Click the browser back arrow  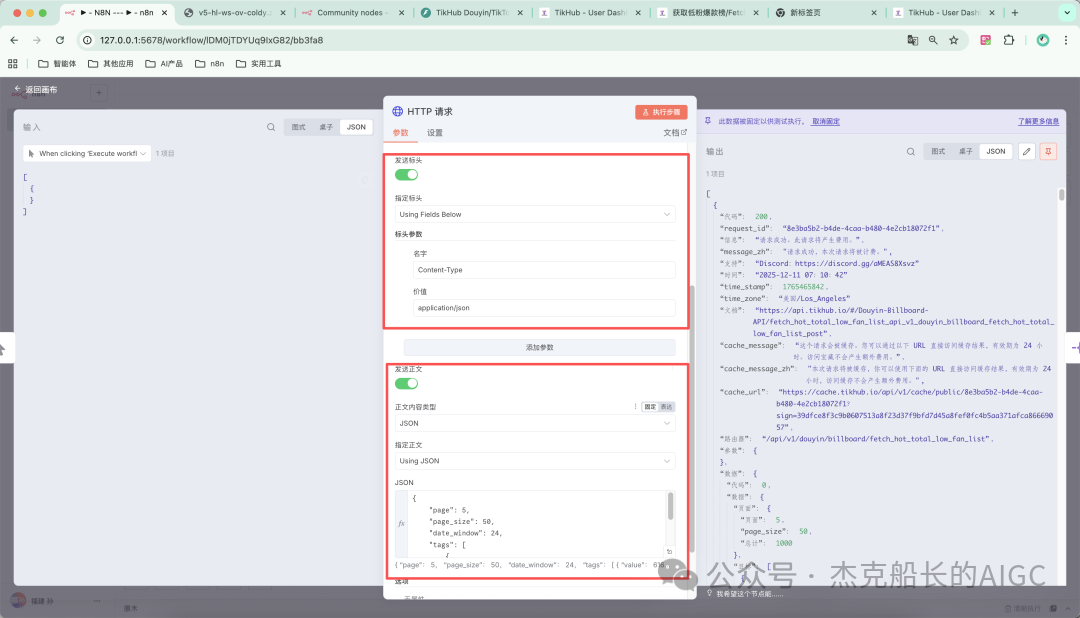click(14, 40)
